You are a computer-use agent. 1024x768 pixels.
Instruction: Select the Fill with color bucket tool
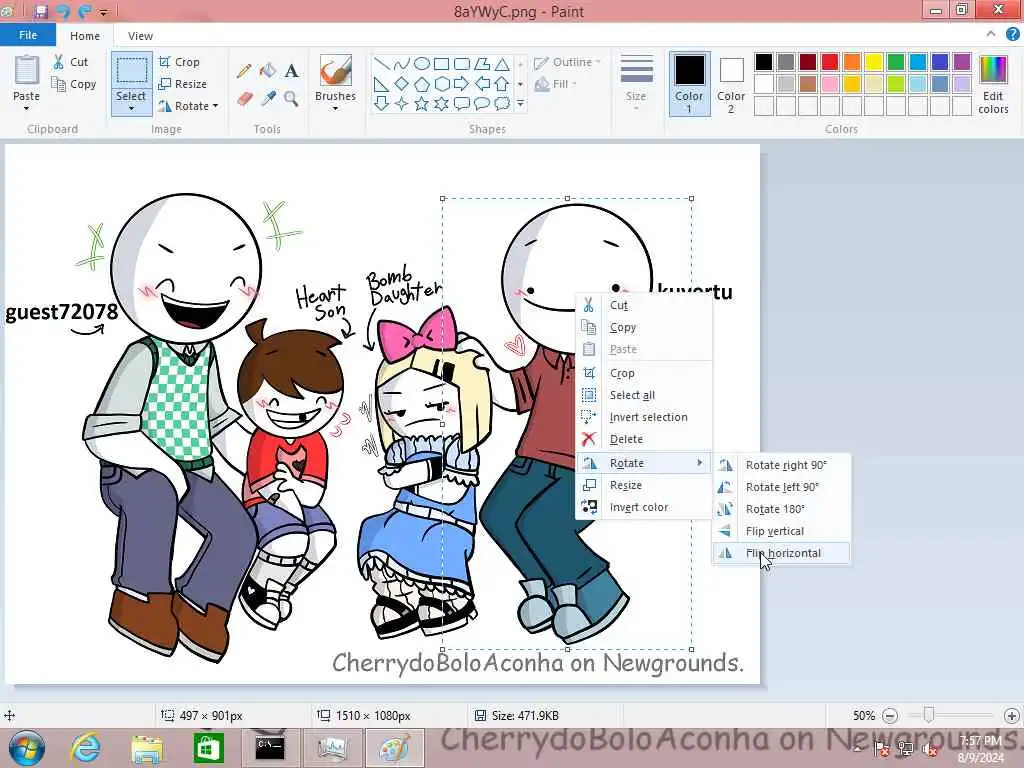[x=268, y=71]
